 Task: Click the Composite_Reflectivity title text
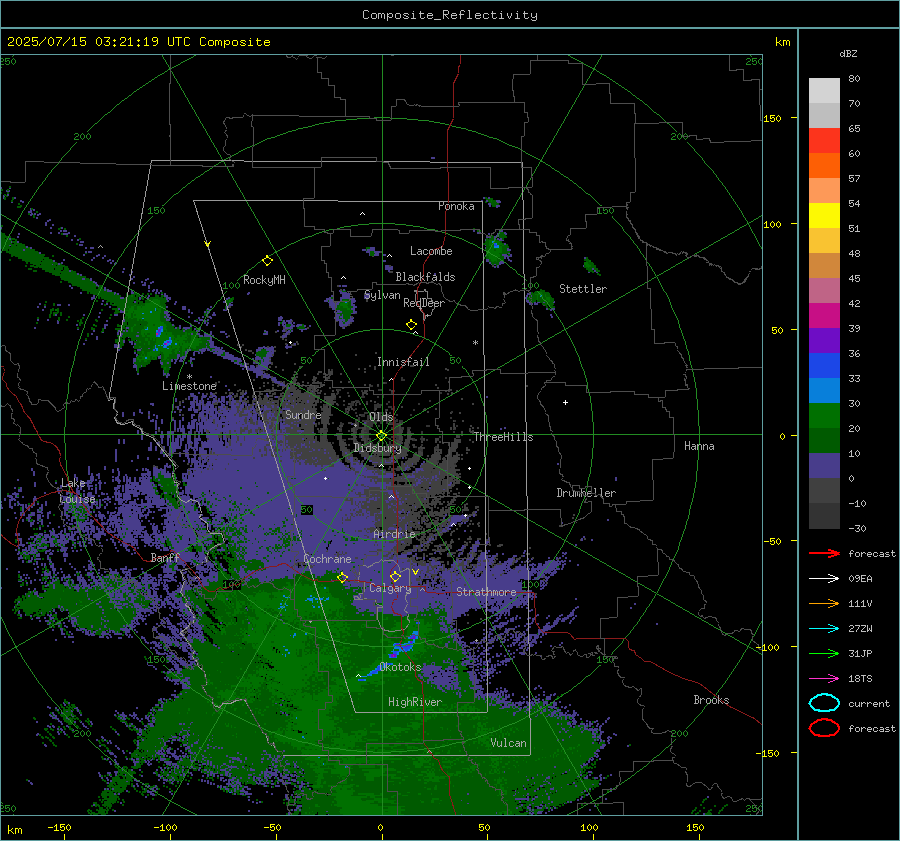[450, 15]
